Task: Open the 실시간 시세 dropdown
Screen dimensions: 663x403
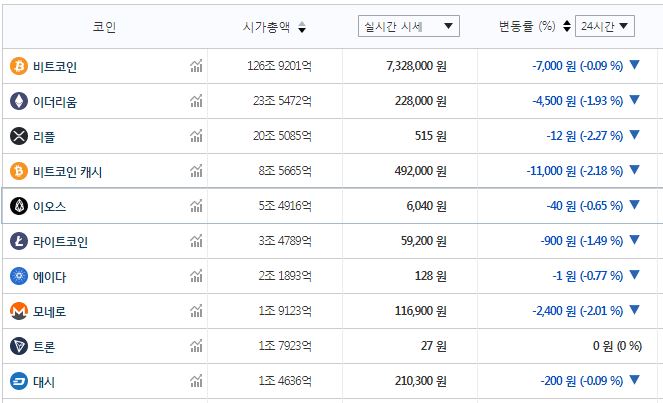Action: pos(408,26)
